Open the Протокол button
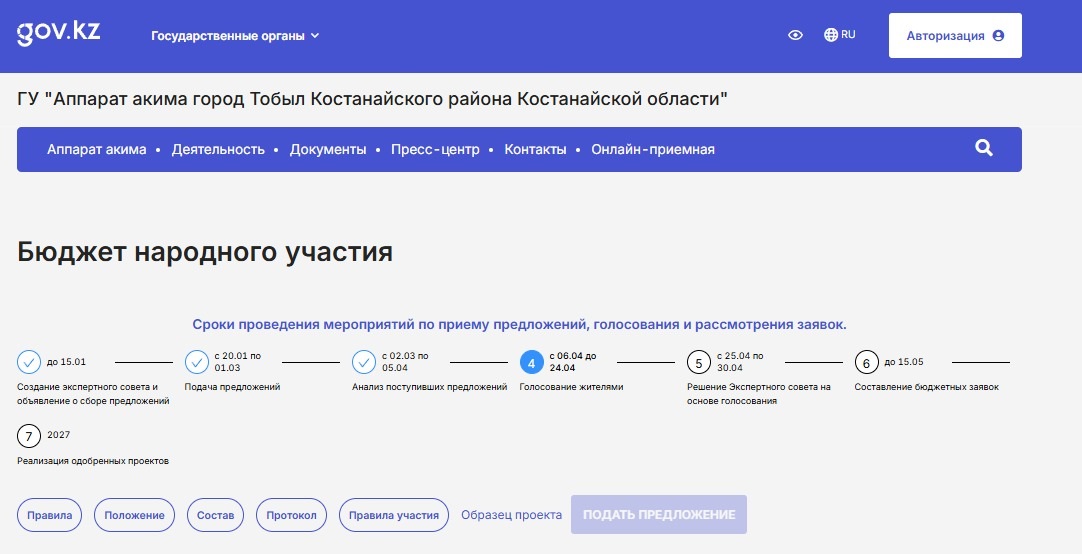 pos(292,515)
